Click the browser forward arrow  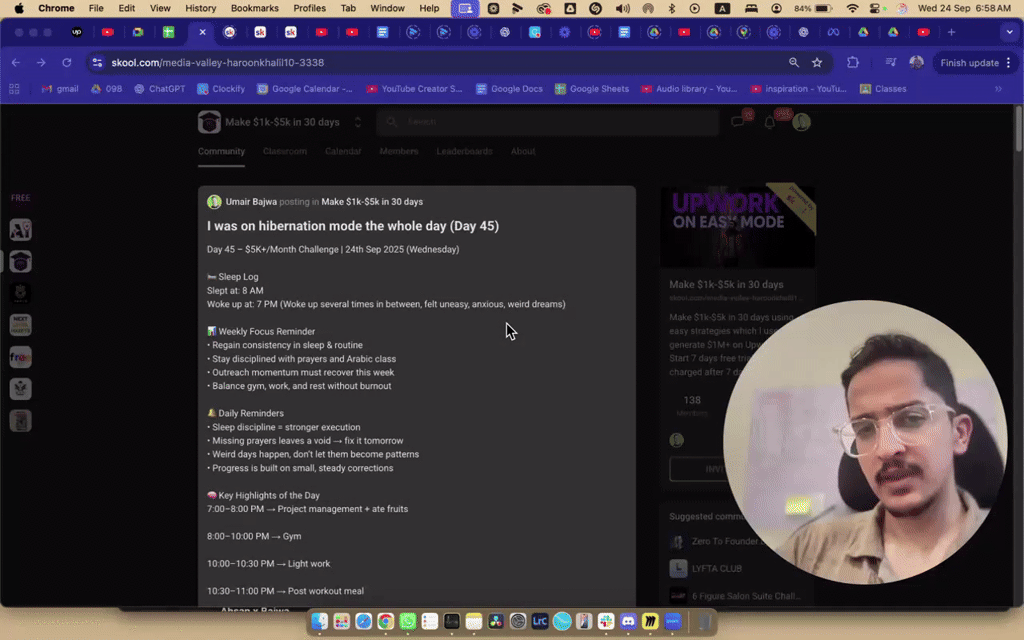pos(41,63)
